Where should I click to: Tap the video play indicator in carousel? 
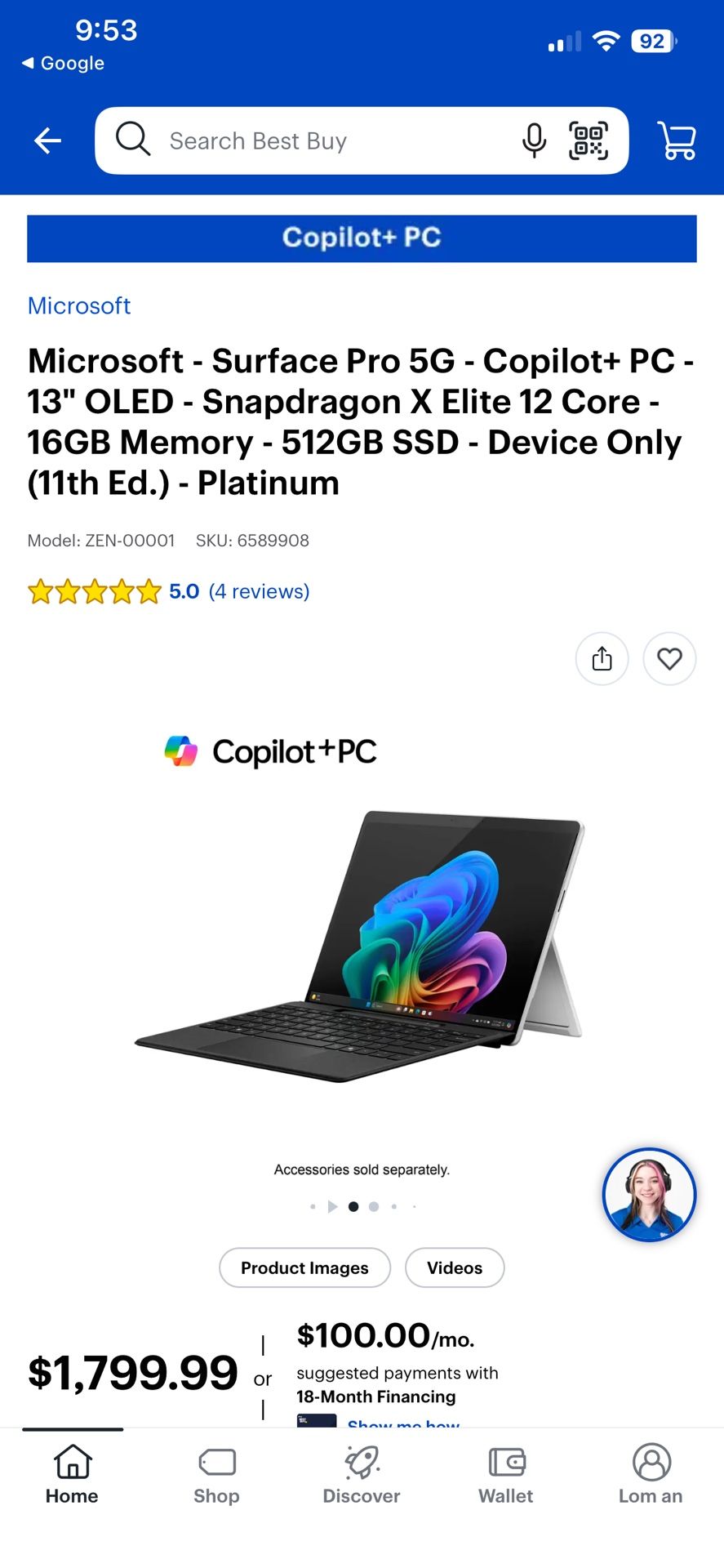332,1206
